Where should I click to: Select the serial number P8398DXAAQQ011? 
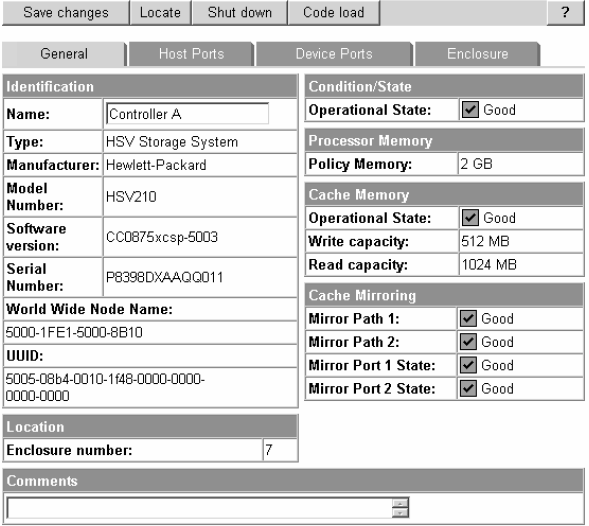165,277
